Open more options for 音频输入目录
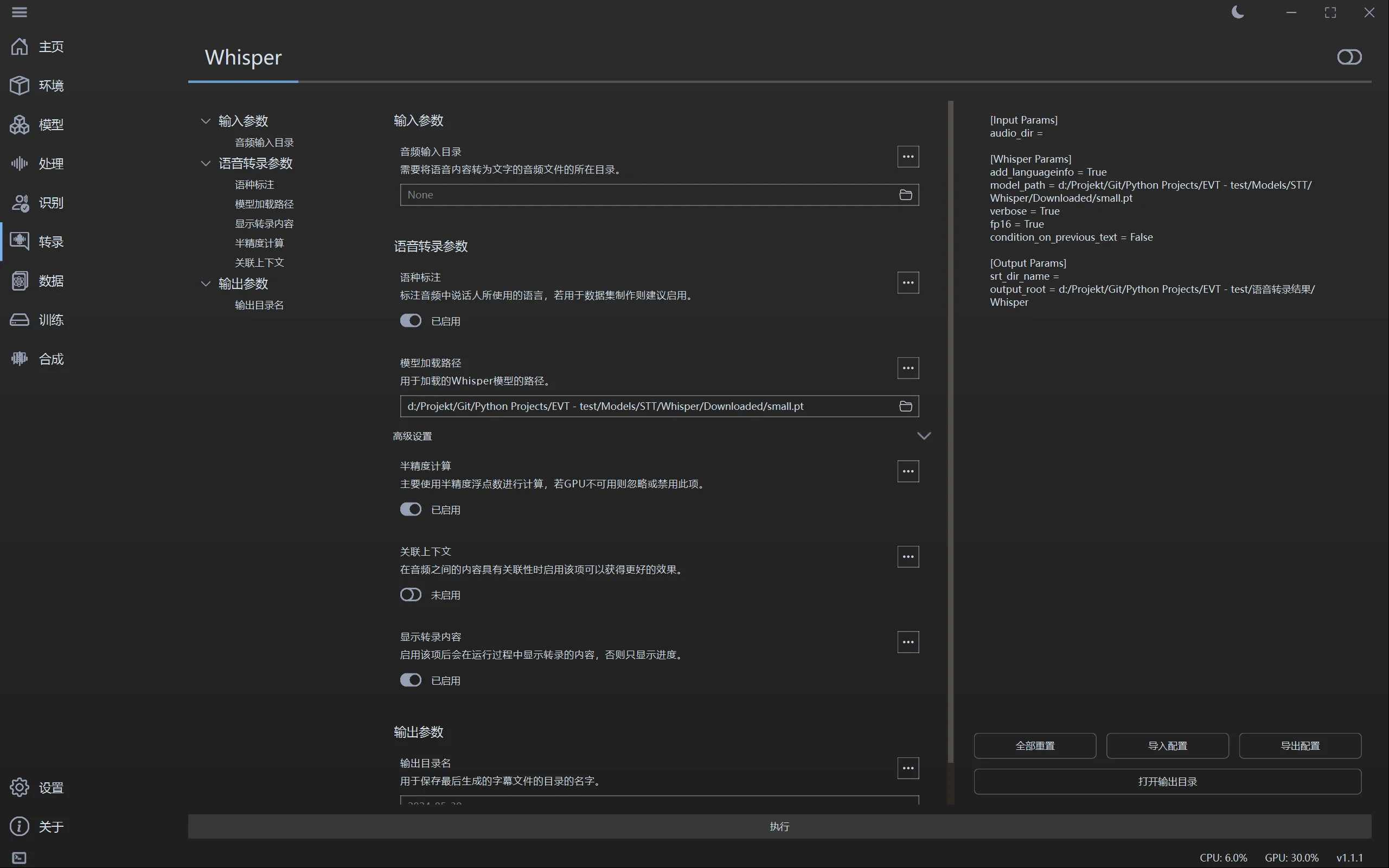 [908, 157]
